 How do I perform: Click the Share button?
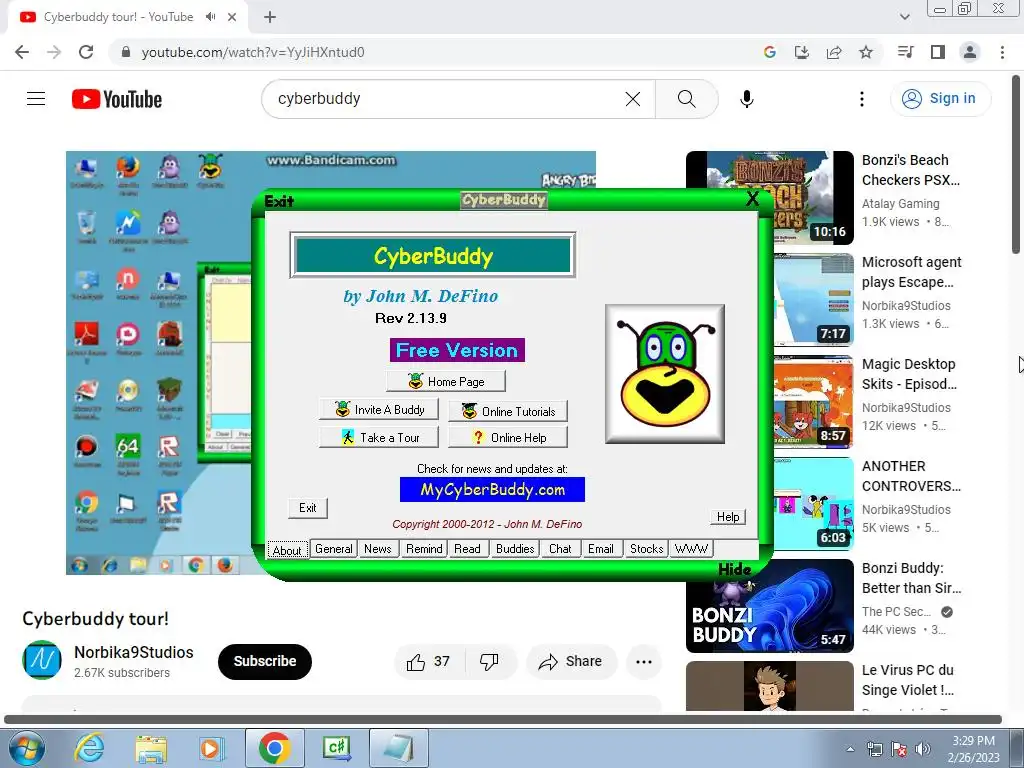(x=570, y=662)
